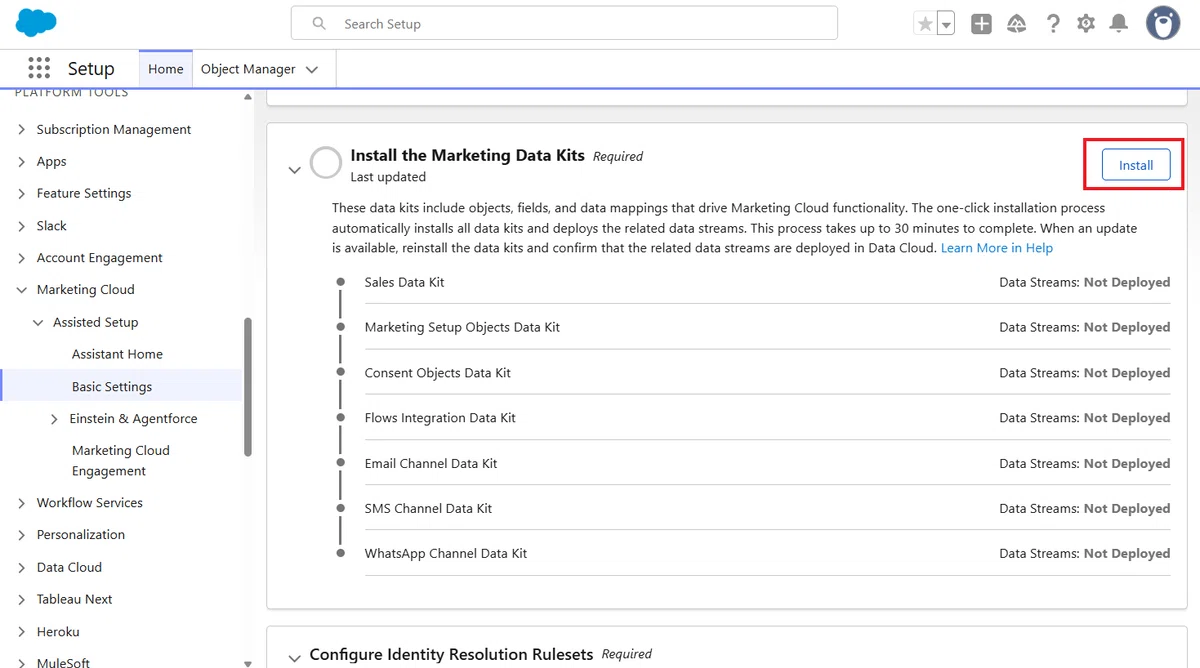Click the sidebar scroll up arrow

click(248, 97)
